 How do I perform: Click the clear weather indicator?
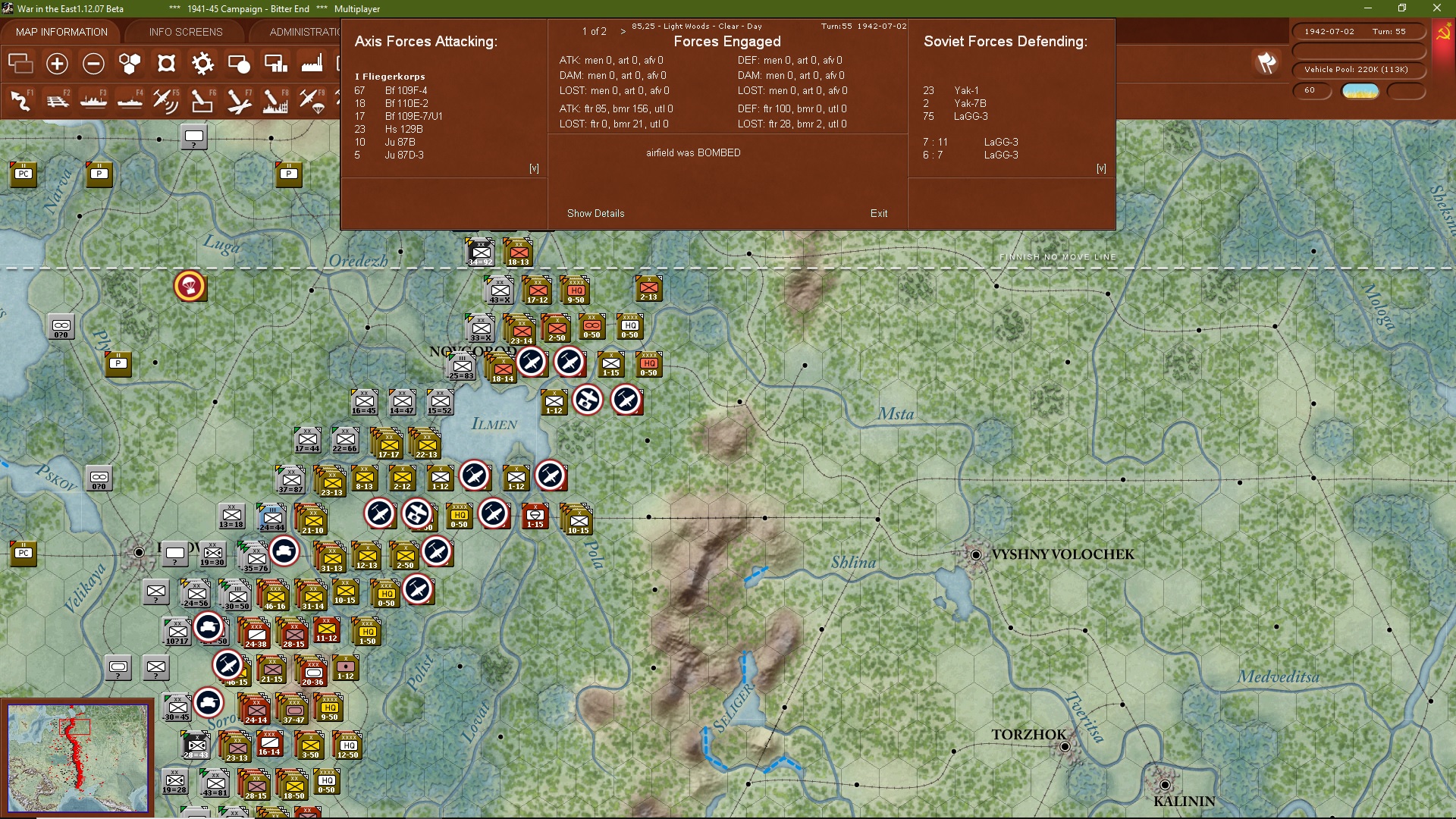1360,91
